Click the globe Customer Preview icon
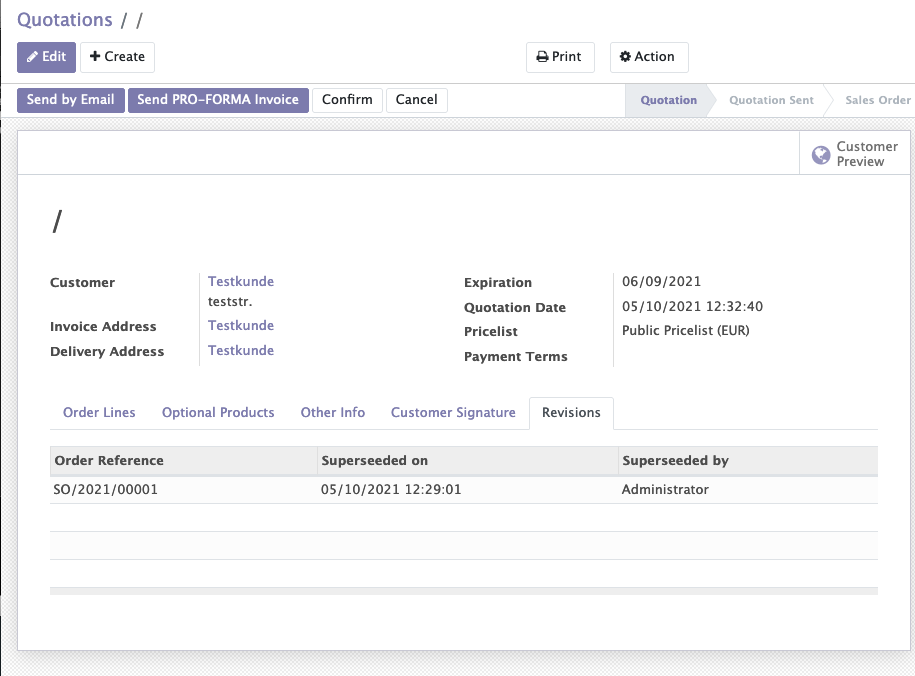The width and height of the screenshot is (915, 676). pos(820,155)
